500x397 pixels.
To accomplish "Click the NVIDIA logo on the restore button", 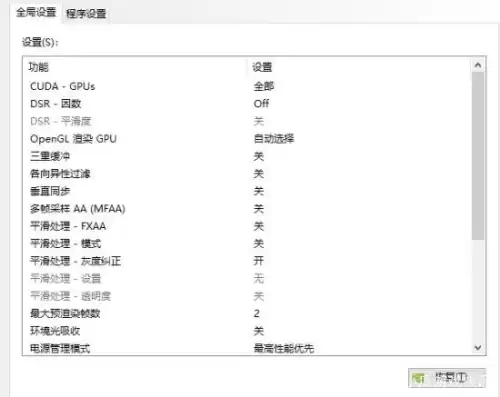I will [x=418, y=378].
